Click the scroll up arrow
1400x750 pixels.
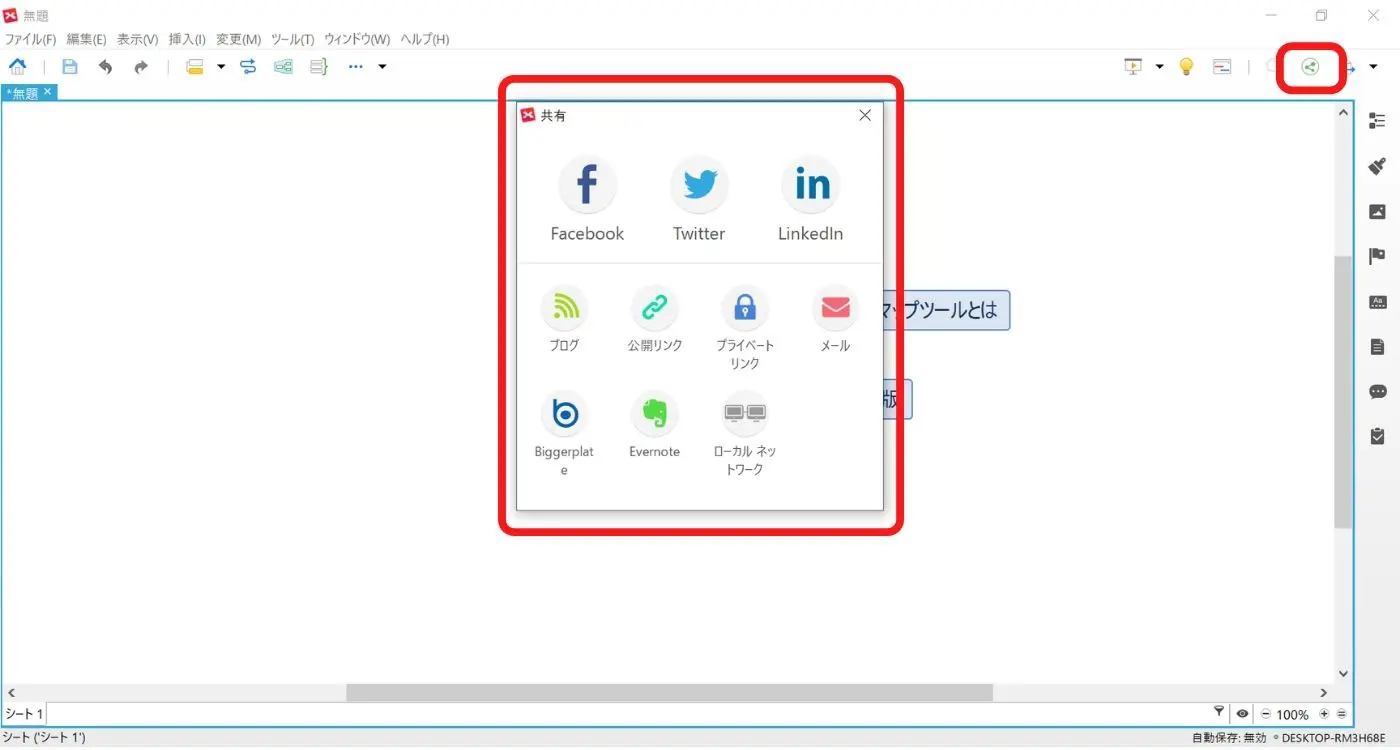click(1344, 114)
